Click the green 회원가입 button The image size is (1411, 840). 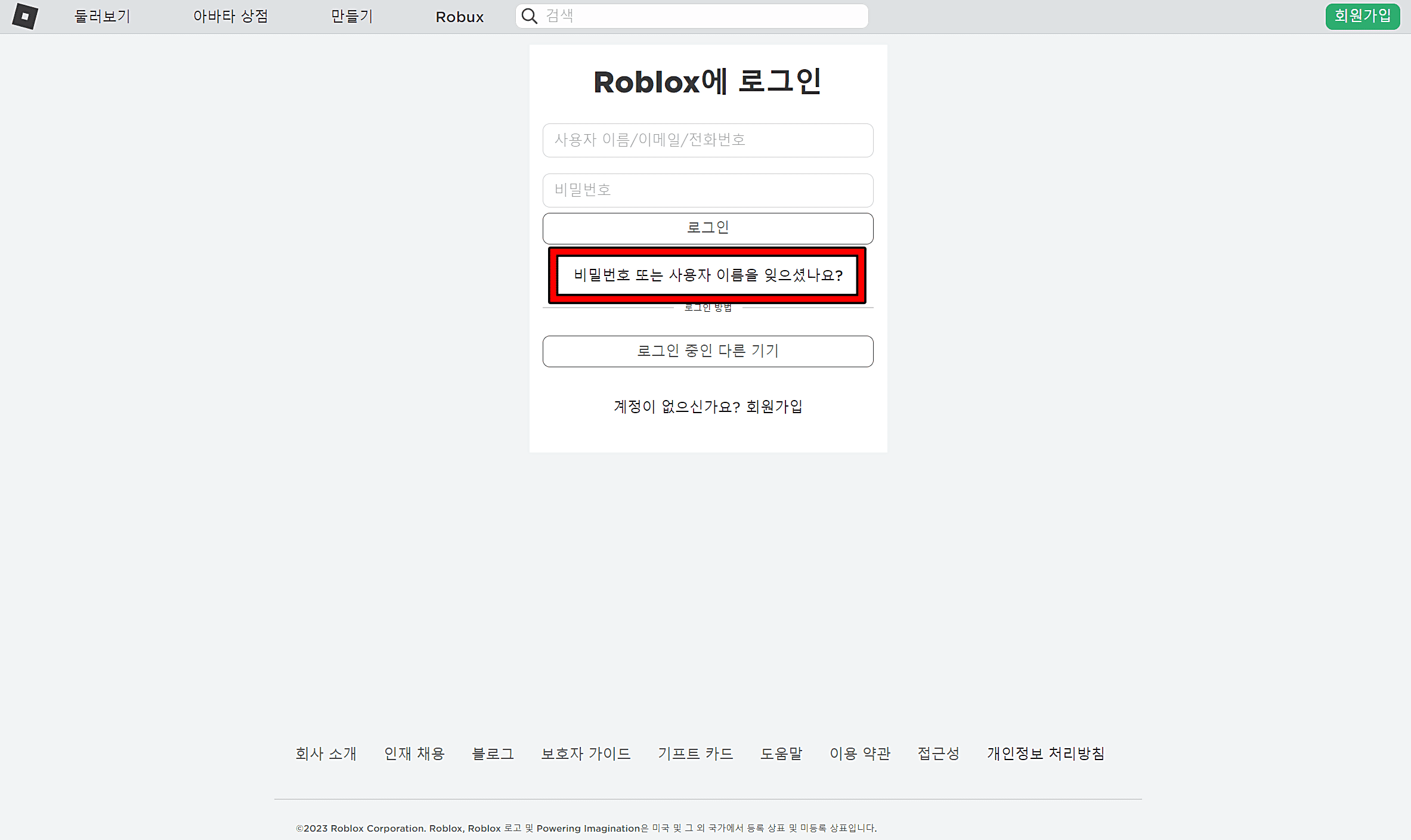click(x=1362, y=16)
